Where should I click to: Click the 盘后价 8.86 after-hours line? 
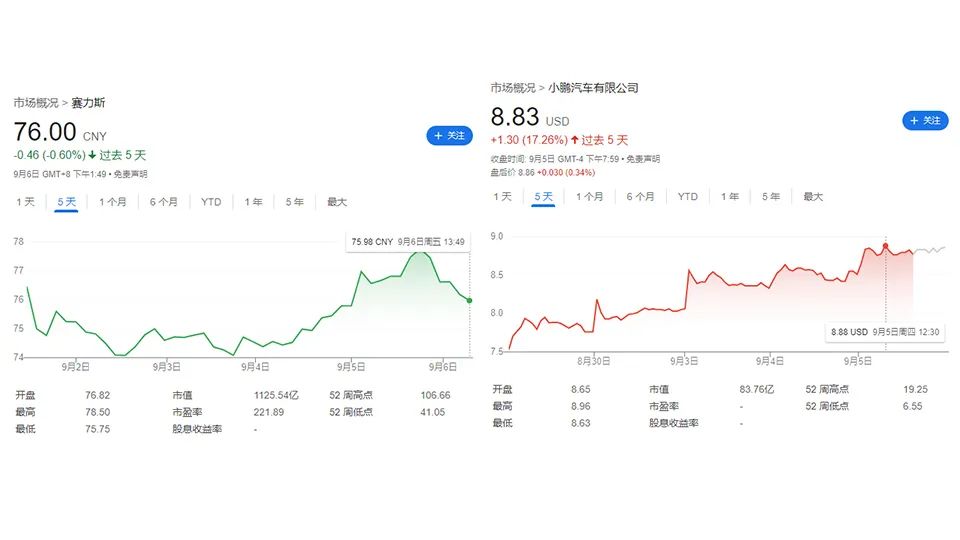(x=542, y=173)
